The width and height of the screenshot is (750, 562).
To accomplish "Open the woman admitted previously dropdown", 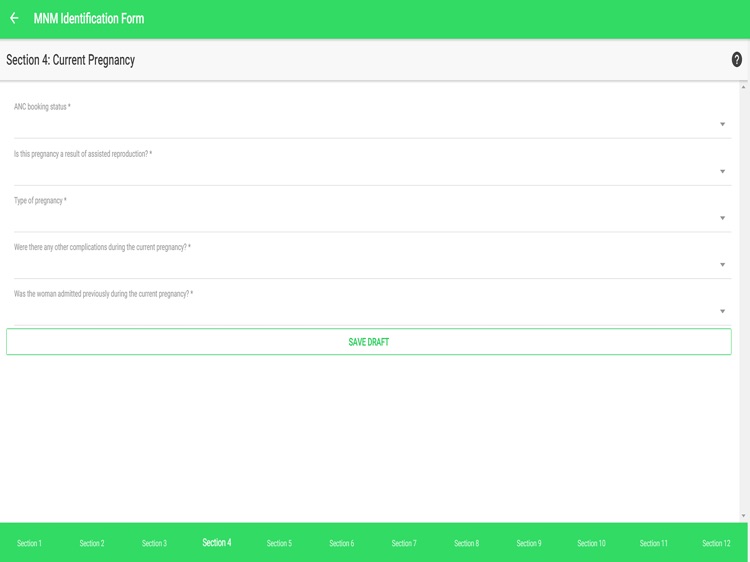I will pos(373,311).
